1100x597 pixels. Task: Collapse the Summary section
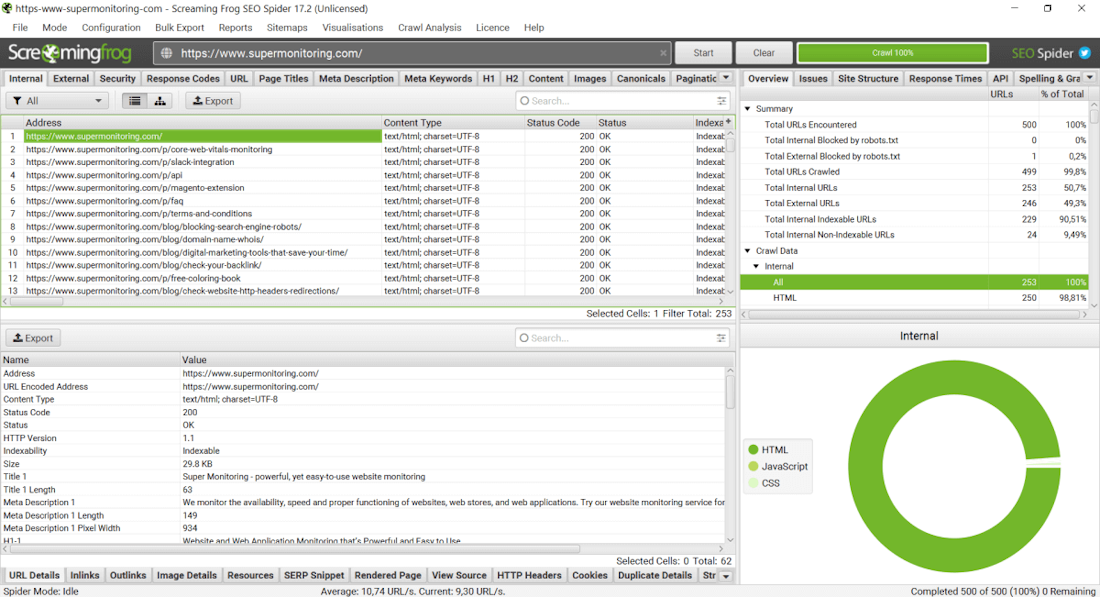747,109
